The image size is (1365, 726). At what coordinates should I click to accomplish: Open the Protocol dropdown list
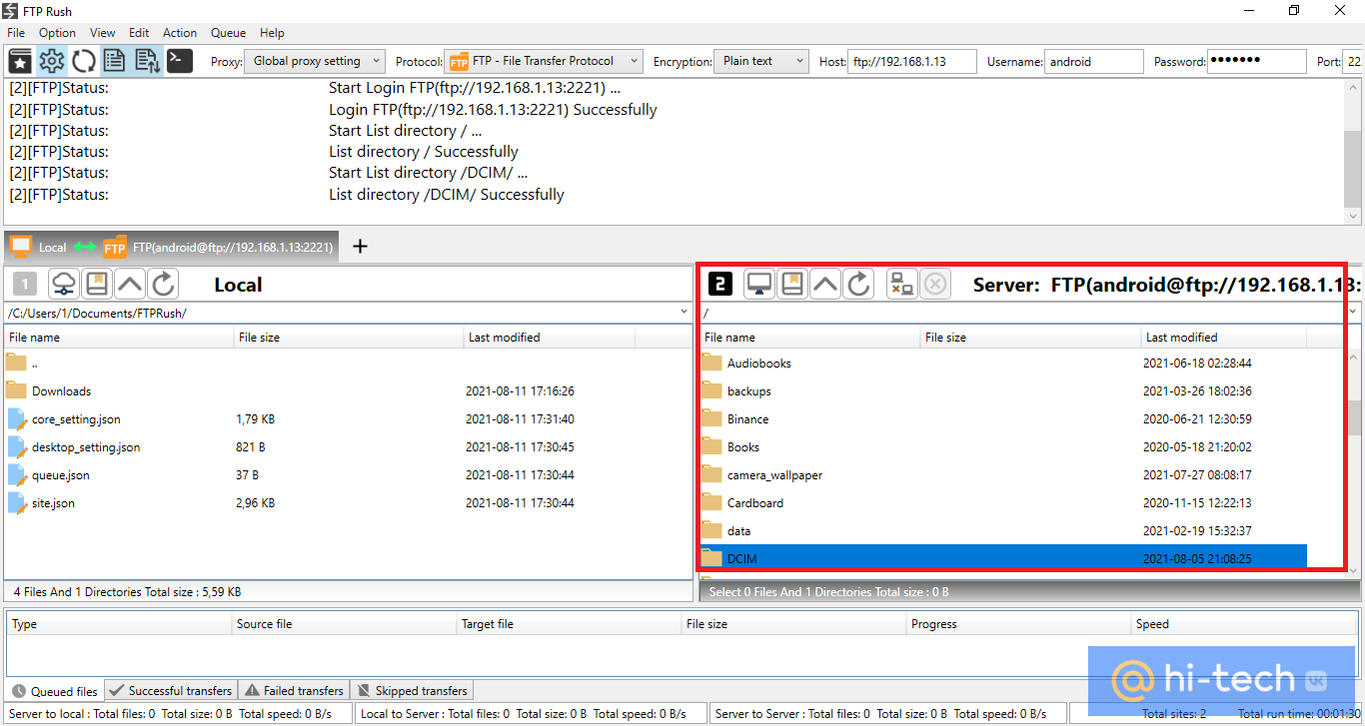(543, 61)
